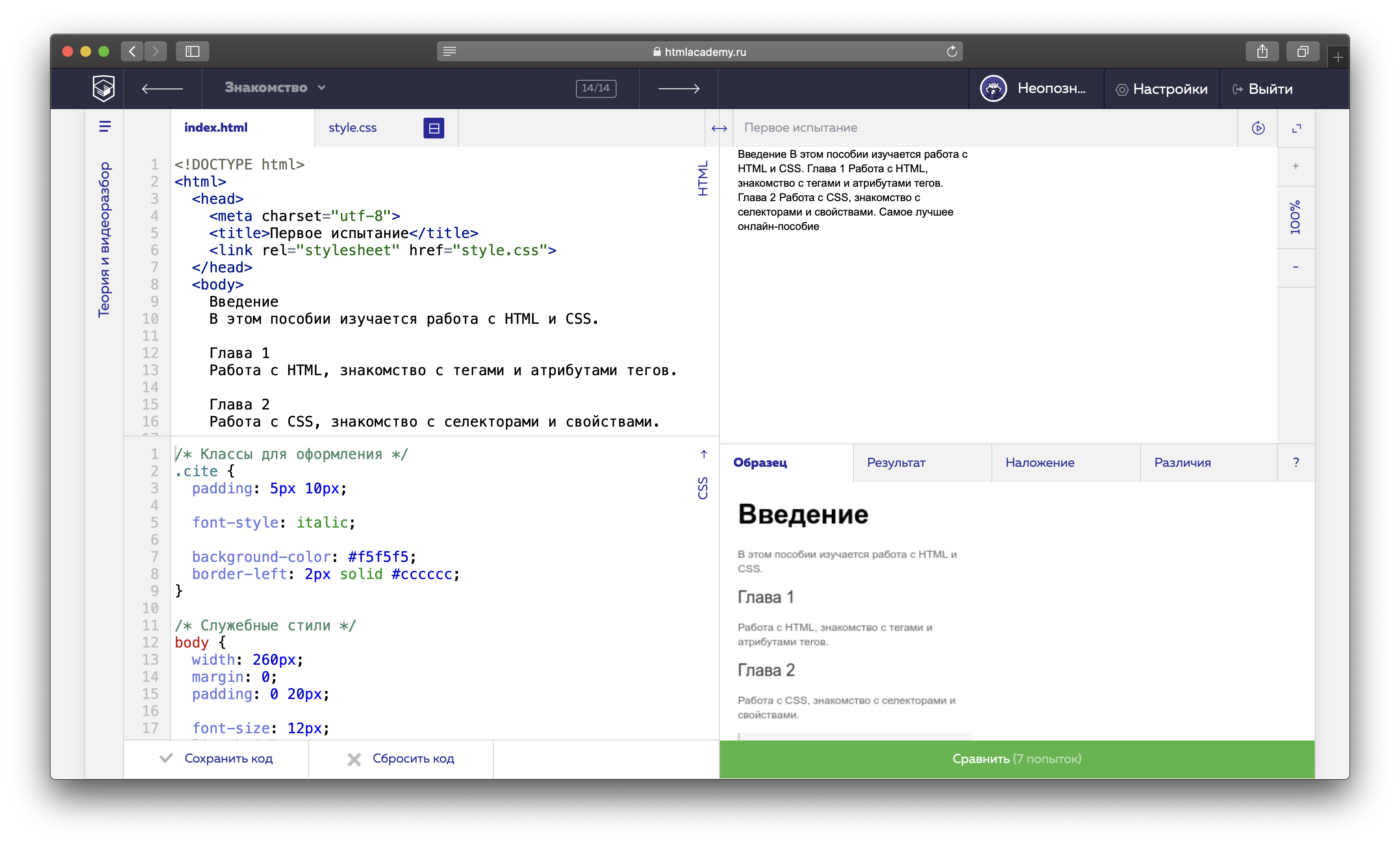
Task: Click the preview auto-refresh play icon
Action: (x=1258, y=128)
